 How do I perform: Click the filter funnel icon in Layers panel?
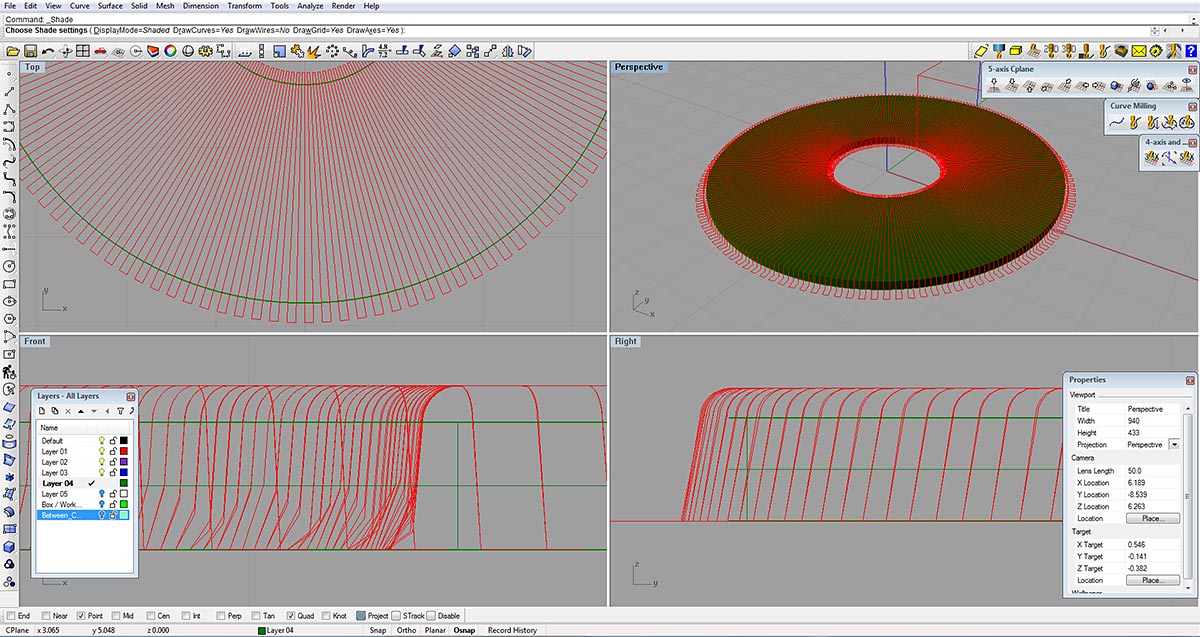[x=120, y=411]
